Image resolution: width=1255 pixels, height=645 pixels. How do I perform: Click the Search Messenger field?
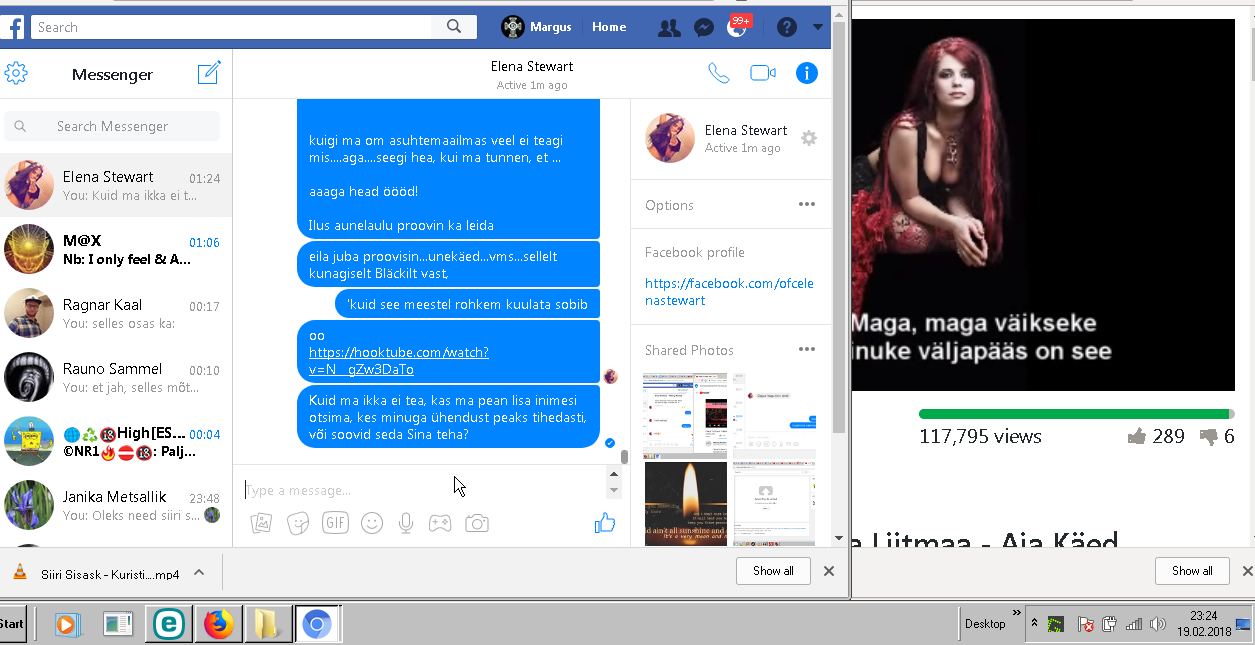[x=112, y=126]
